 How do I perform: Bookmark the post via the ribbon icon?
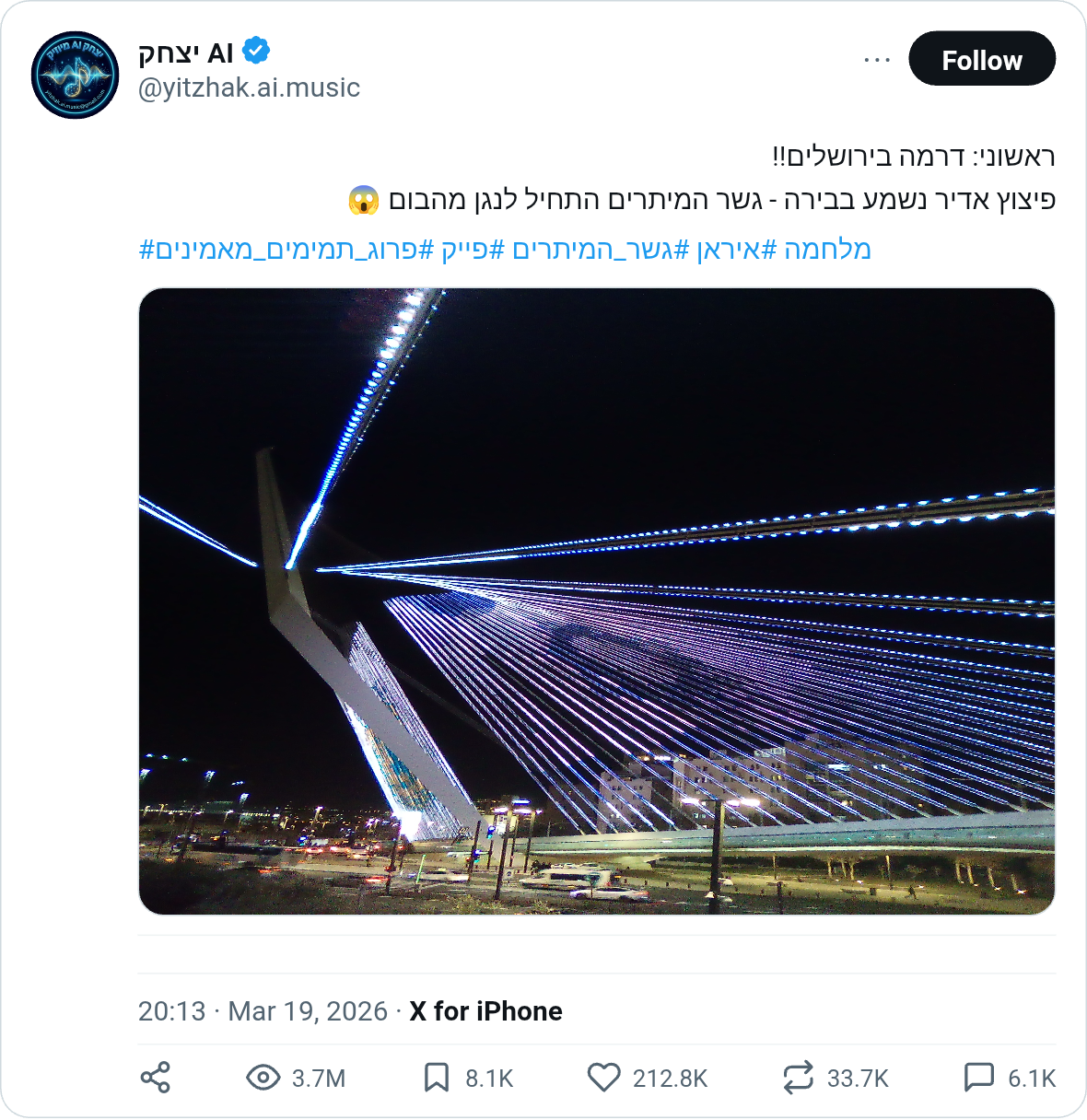tap(438, 1076)
